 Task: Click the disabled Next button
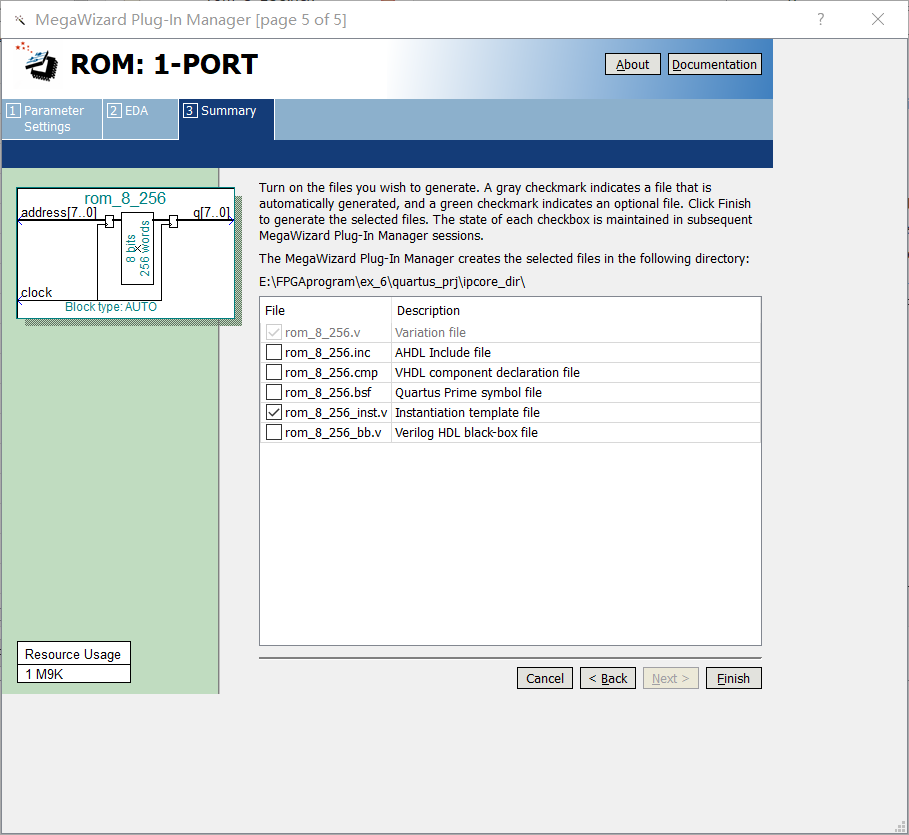[670, 678]
